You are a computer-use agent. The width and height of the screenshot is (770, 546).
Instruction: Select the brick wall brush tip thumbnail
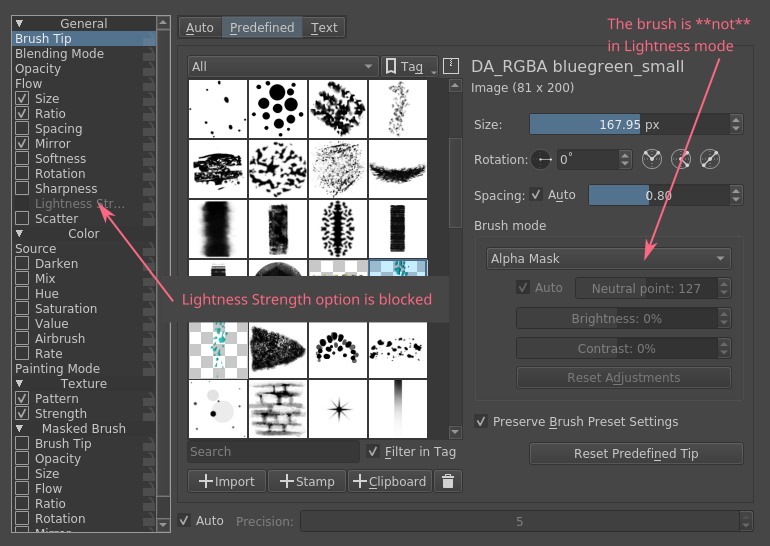click(278, 408)
